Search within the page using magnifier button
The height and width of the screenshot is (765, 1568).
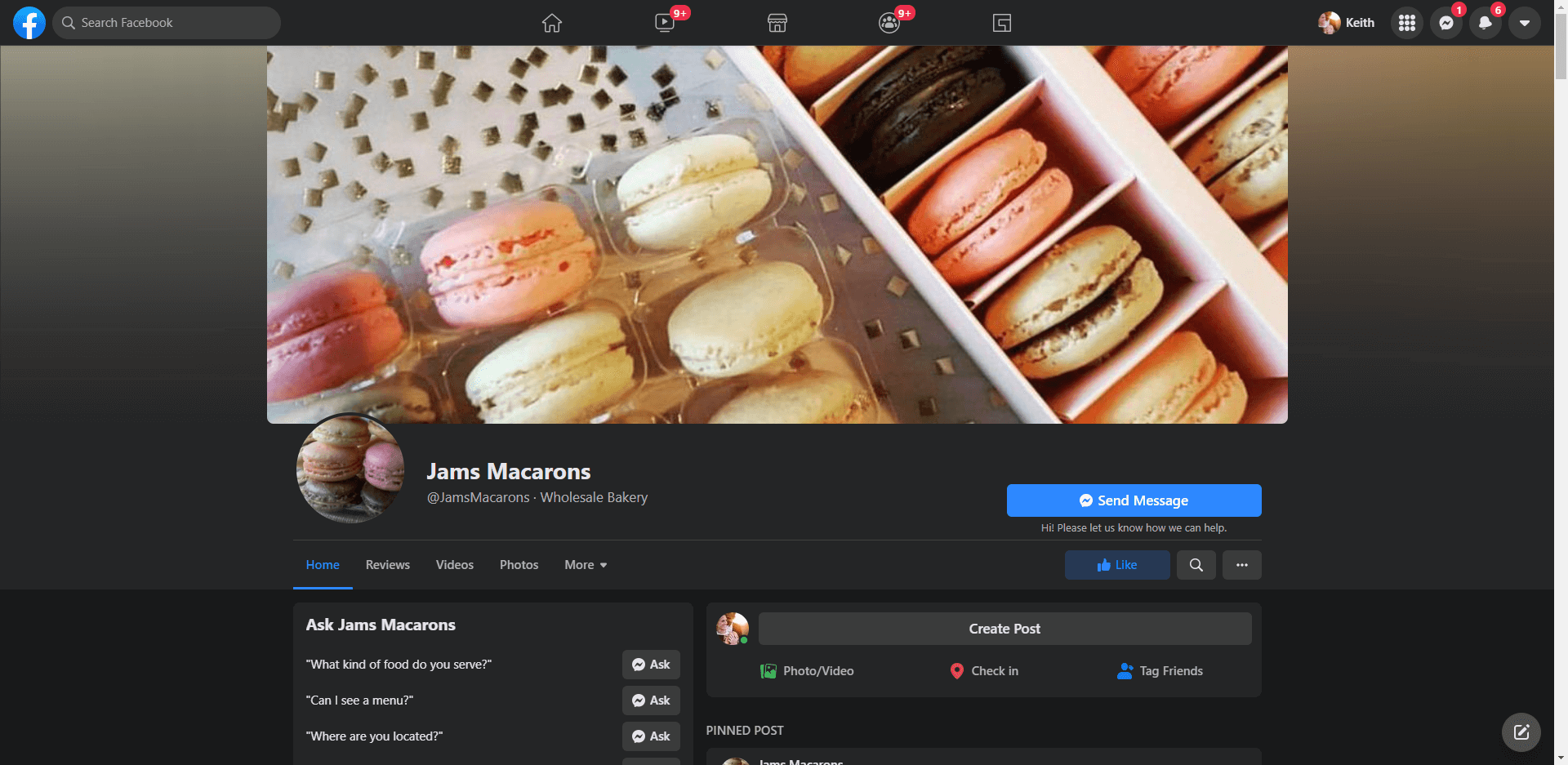pyautogui.click(x=1196, y=565)
